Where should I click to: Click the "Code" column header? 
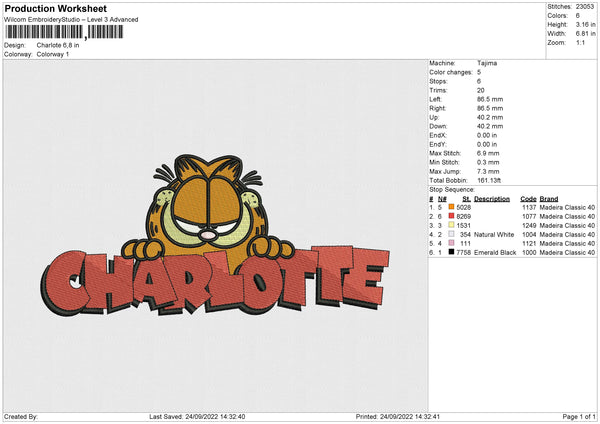528,199
